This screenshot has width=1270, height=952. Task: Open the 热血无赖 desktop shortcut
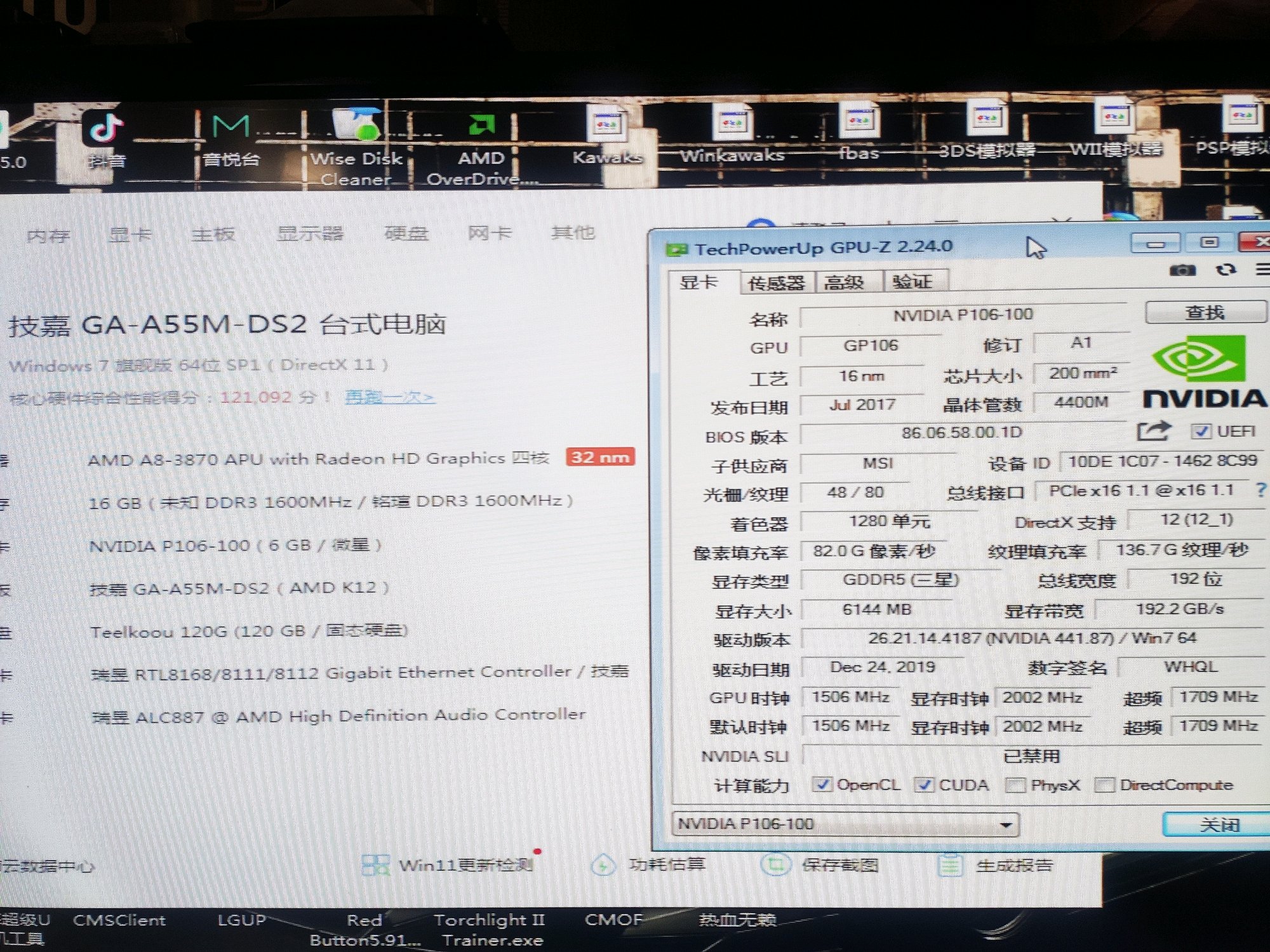(738, 920)
